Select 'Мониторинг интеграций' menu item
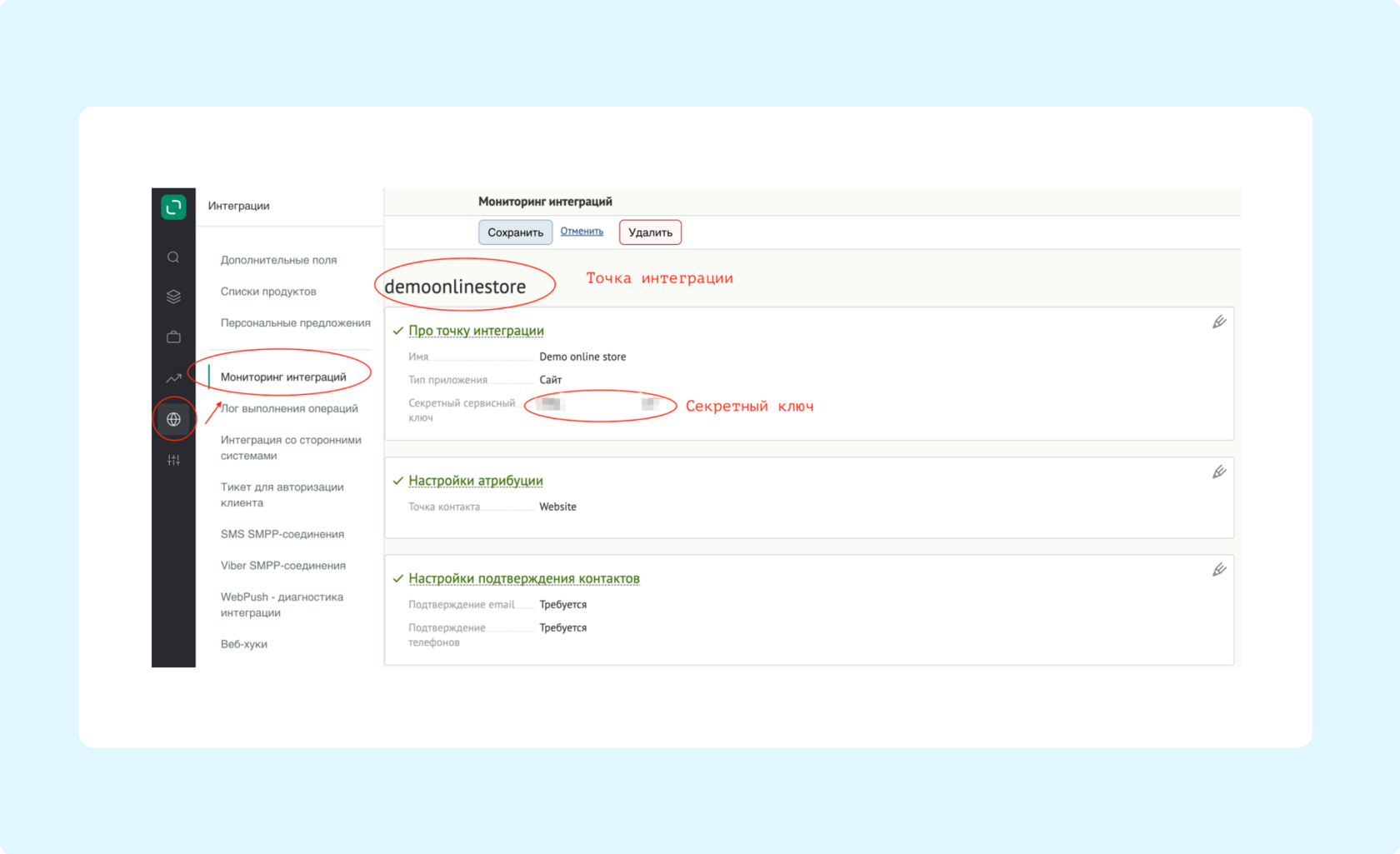The width and height of the screenshot is (1400, 854). tap(283, 377)
